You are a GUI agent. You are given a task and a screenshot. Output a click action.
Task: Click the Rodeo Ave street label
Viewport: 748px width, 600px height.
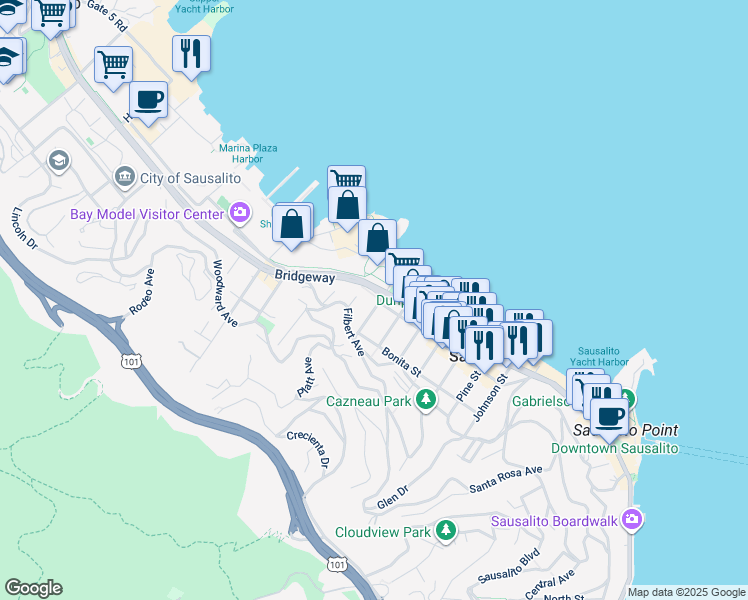(142, 292)
